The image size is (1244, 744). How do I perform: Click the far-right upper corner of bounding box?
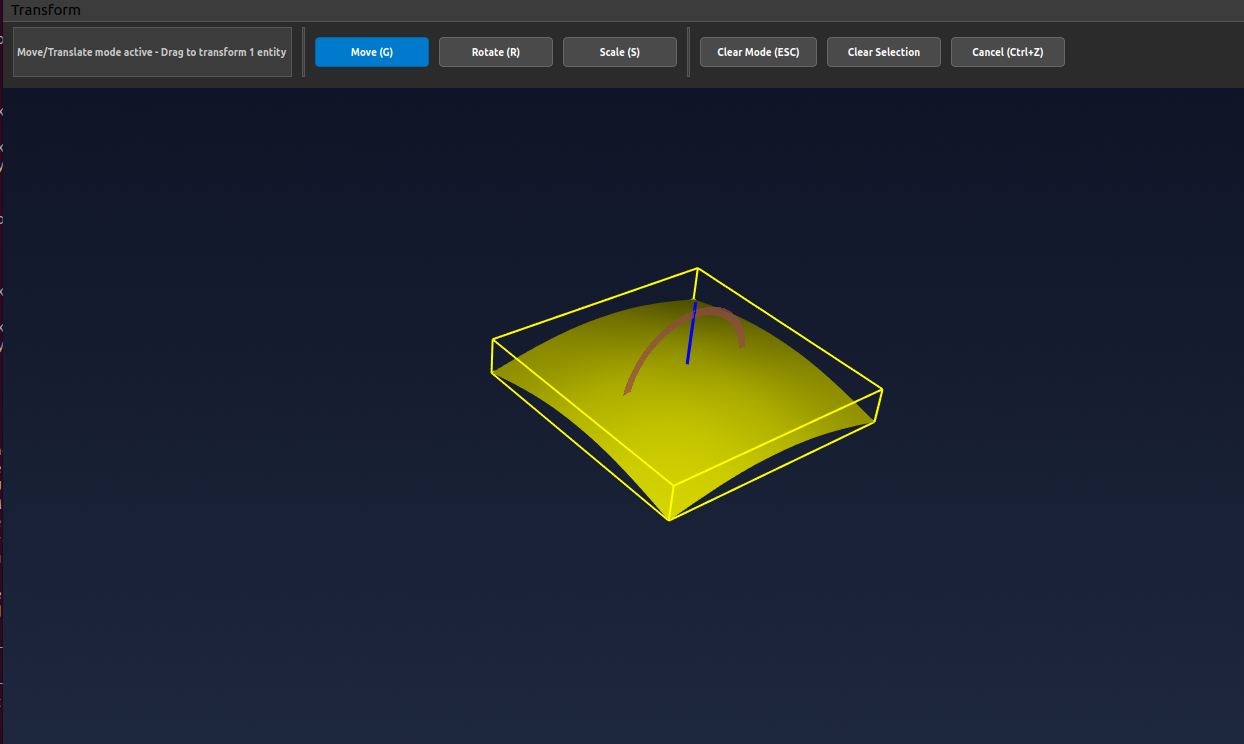point(881,389)
